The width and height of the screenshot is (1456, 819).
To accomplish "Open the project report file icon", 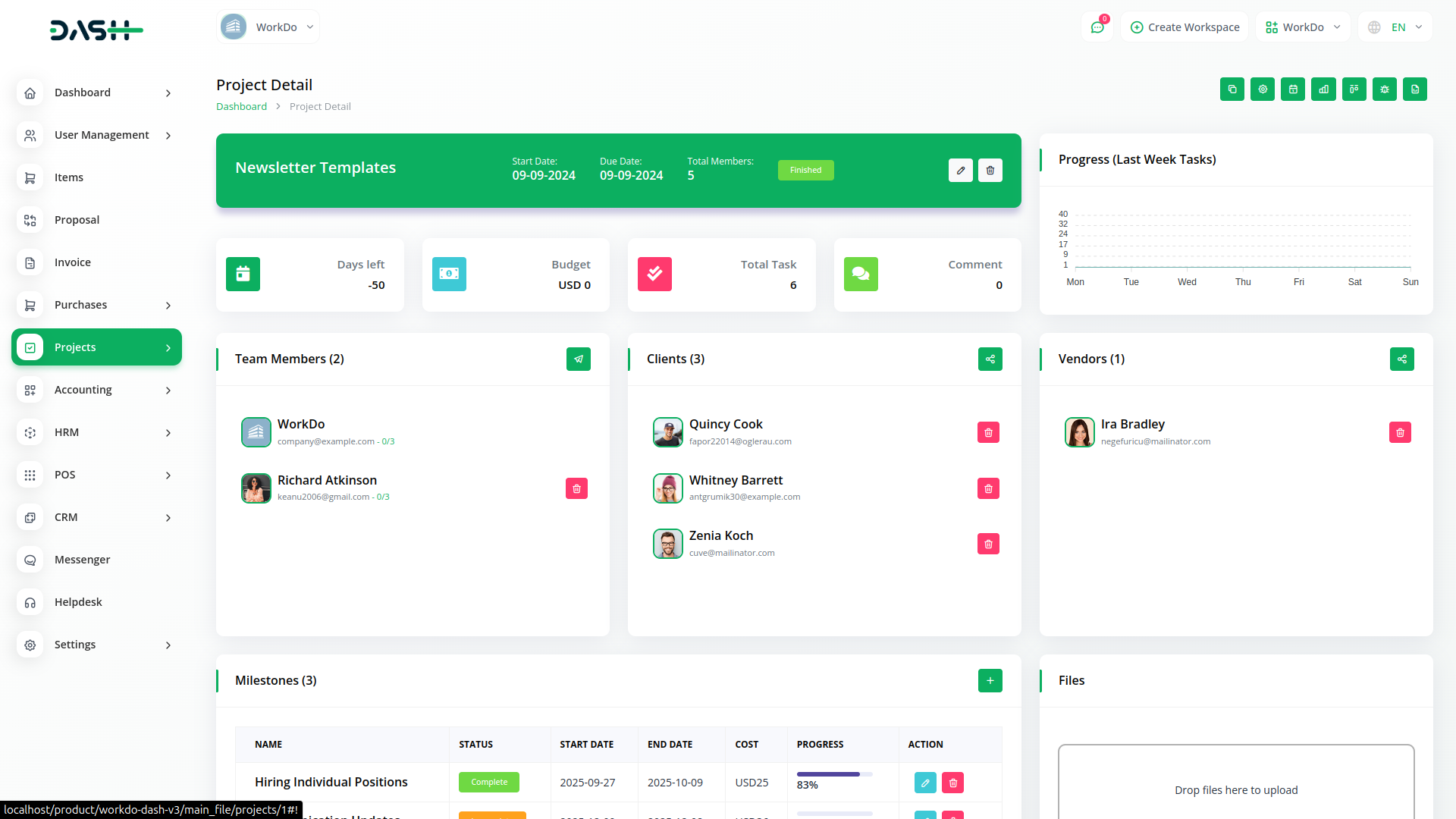I will (x=1414, y=89).
